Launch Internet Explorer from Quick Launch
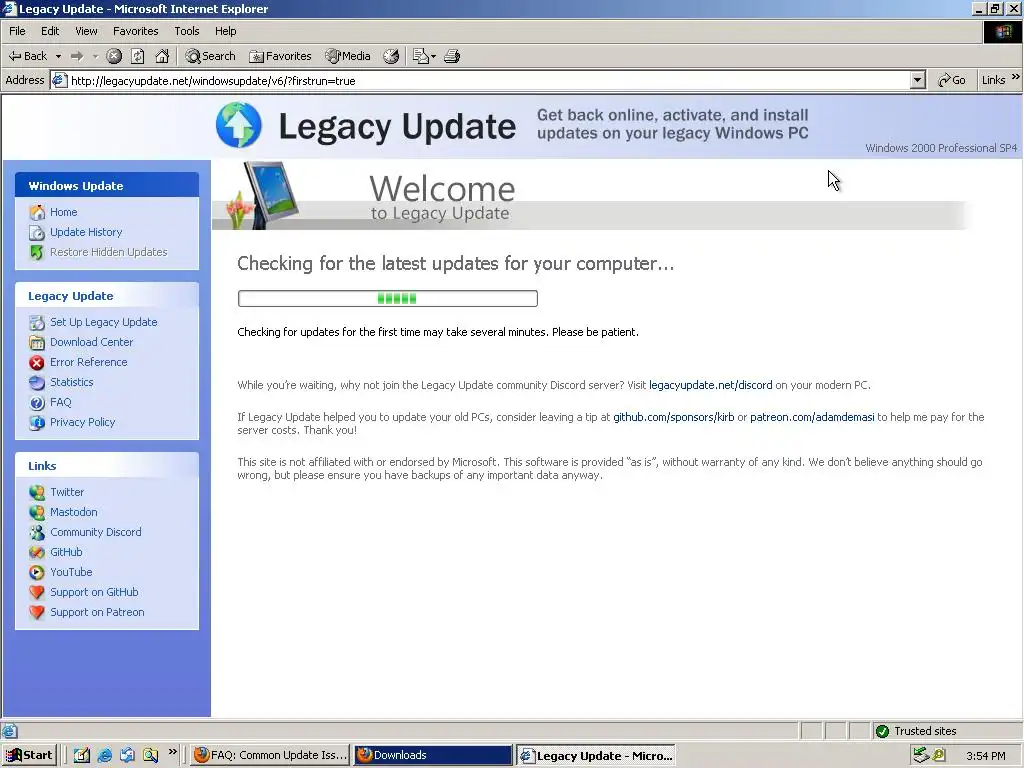Viewport: 1024px width, 768px height. pos(104,755)
